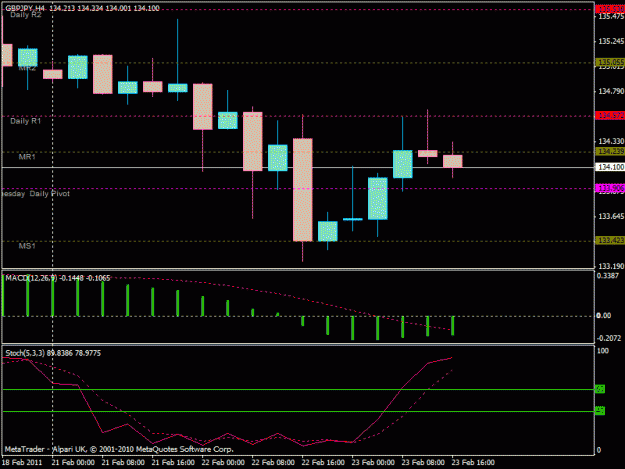This screenshot has width=625, height=469.
Task: Click the 22 Feb 00:00 time label
Action: click(223, 463)
